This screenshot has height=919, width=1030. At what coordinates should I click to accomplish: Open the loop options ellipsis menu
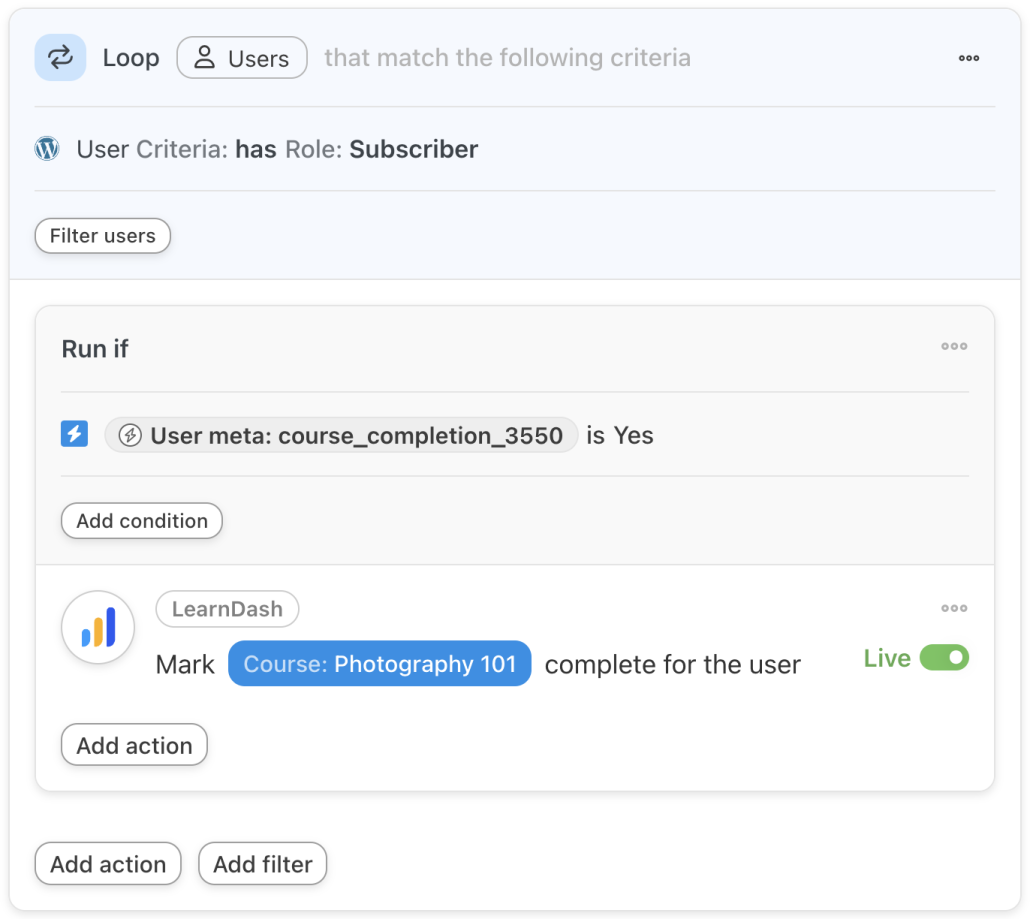tap(967, 57)
